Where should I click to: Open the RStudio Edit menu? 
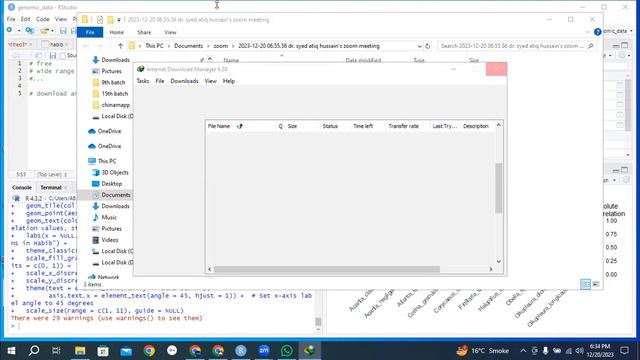(x=25, y=19)
